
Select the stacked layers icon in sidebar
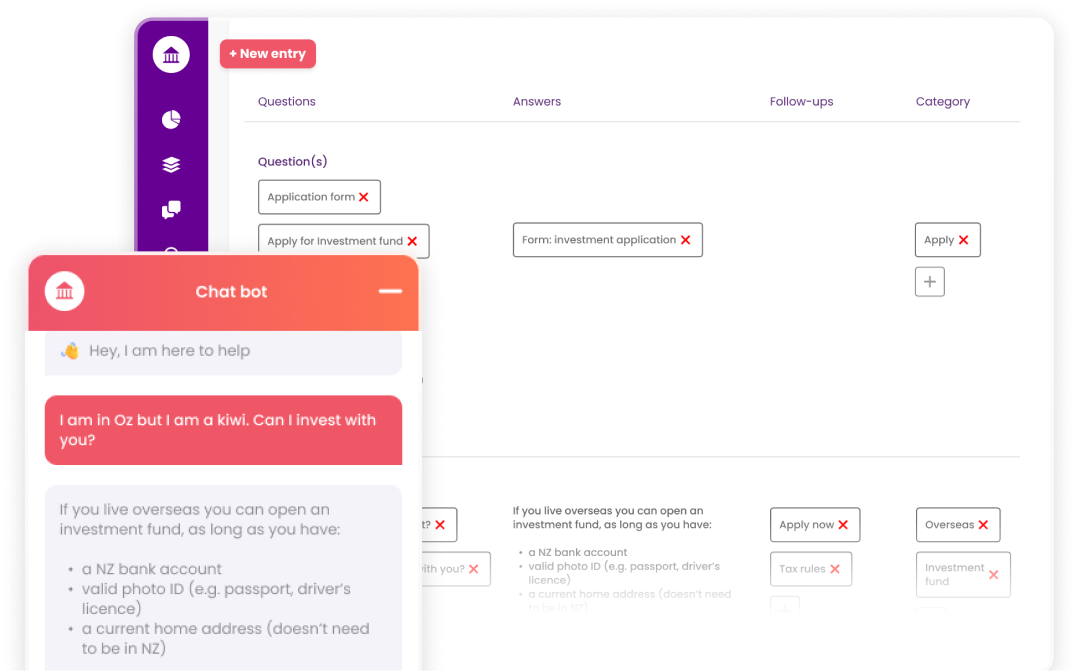click(x=171, y=164)
